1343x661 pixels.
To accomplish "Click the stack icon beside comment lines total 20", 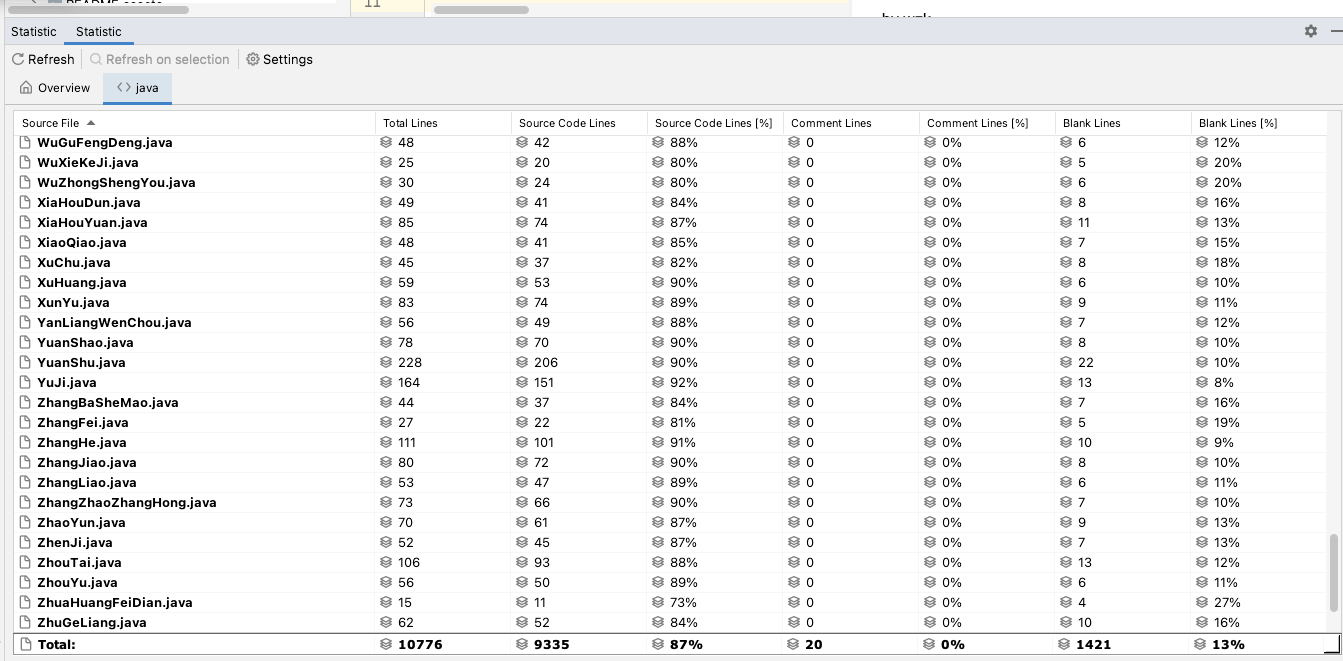I will 794,644.
